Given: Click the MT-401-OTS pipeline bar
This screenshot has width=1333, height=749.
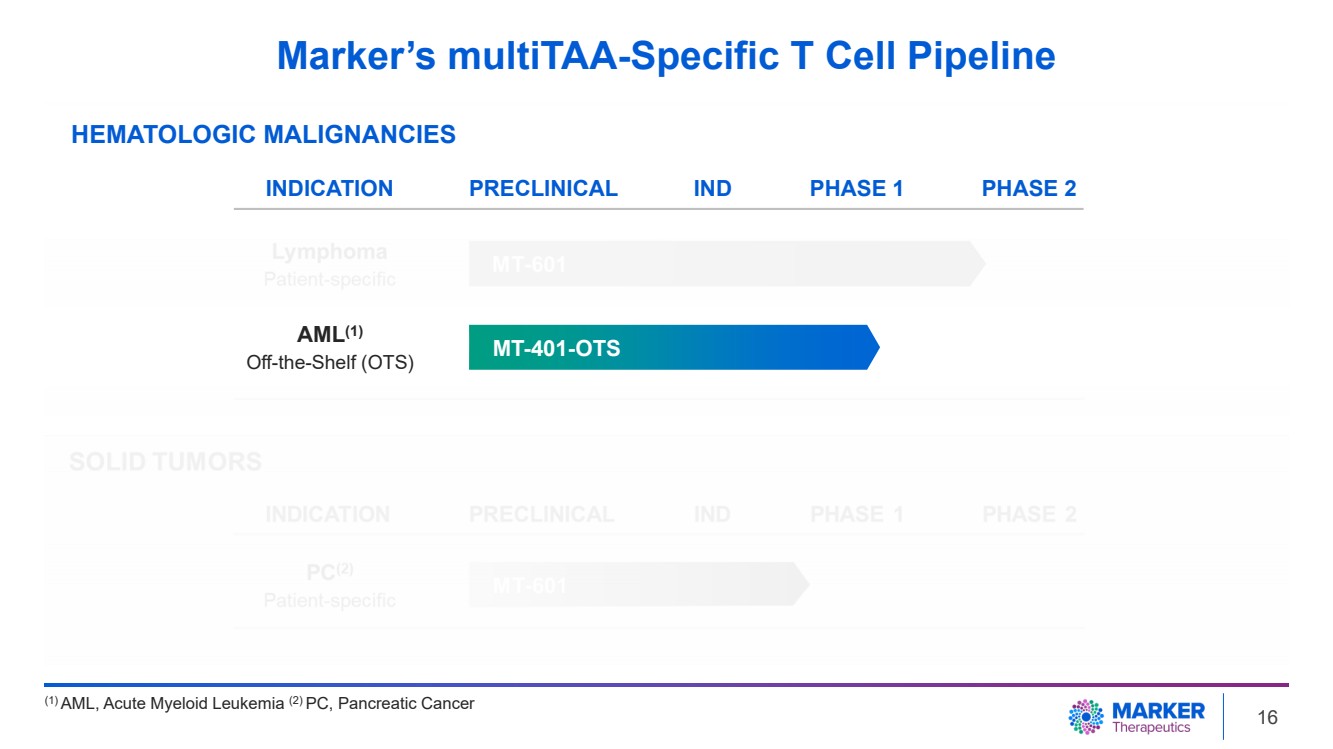Looking at the screenshot, I should (x=672, y=348).
